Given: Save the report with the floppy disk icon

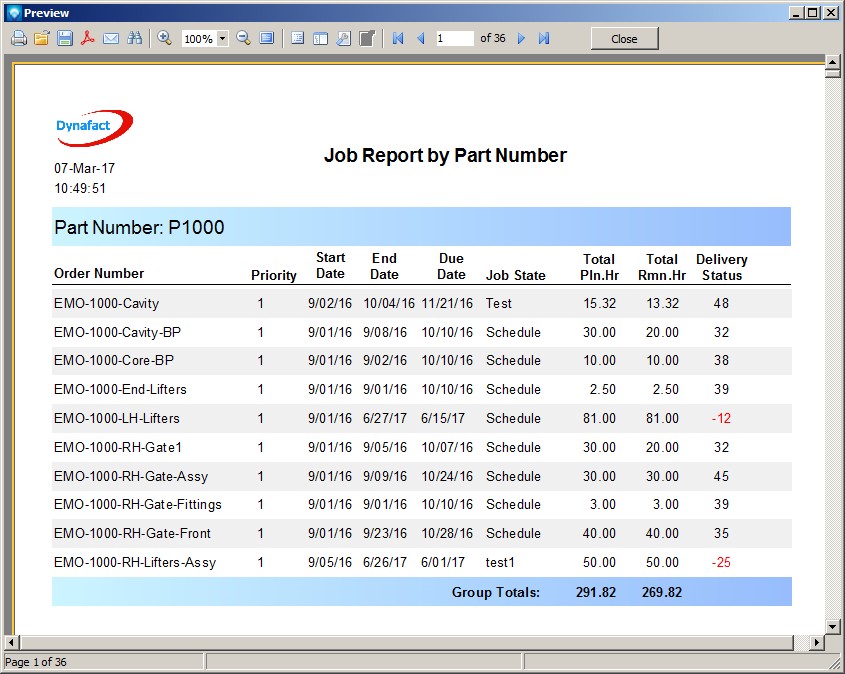Looking at the screenshot, I should [64, 39].
